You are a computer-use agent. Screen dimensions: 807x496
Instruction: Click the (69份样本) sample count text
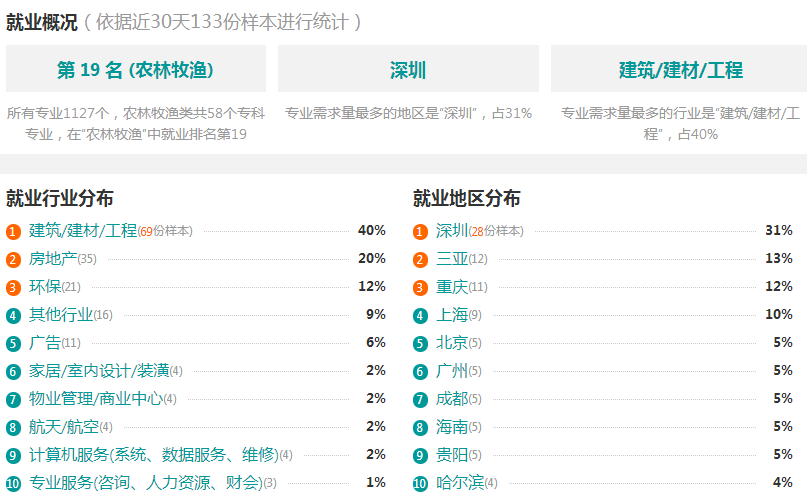(165, 232)
